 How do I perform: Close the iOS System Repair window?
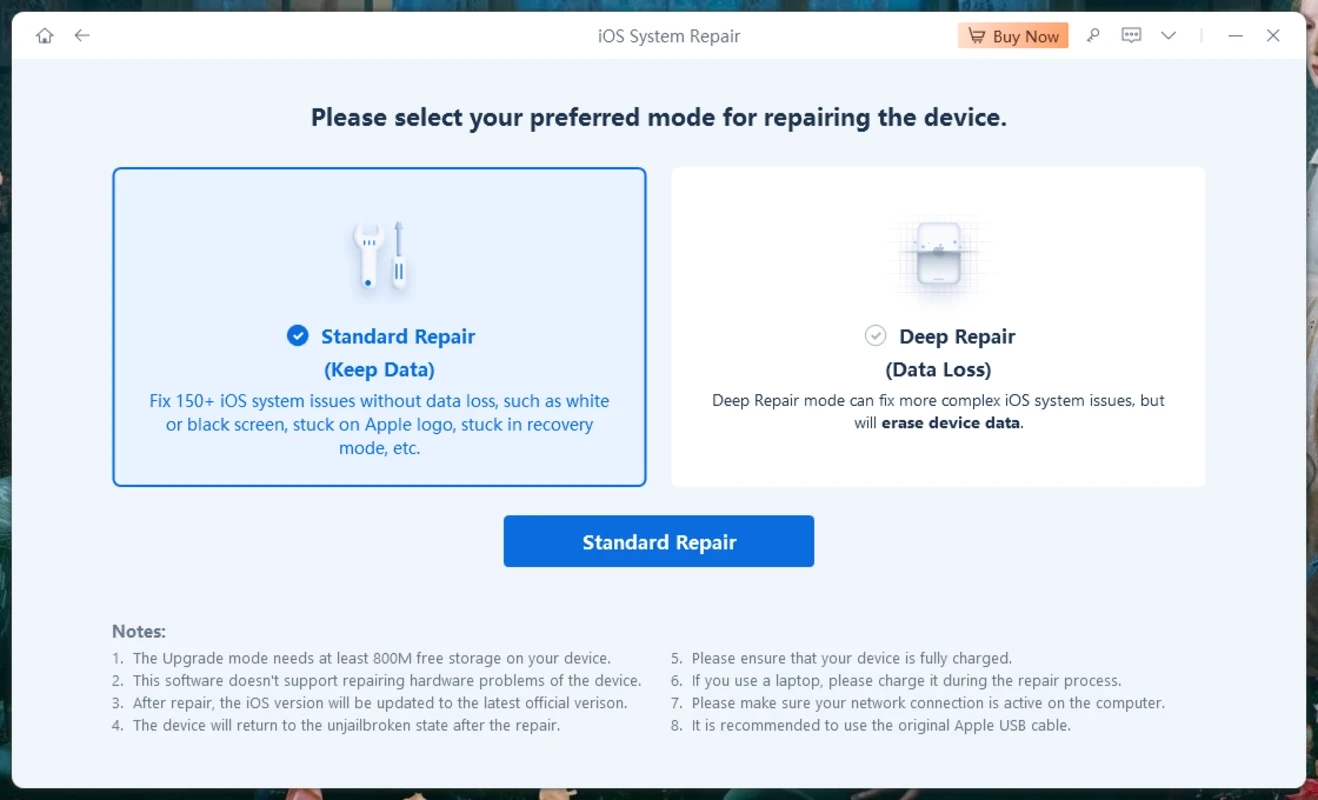tap(1273, 36)
